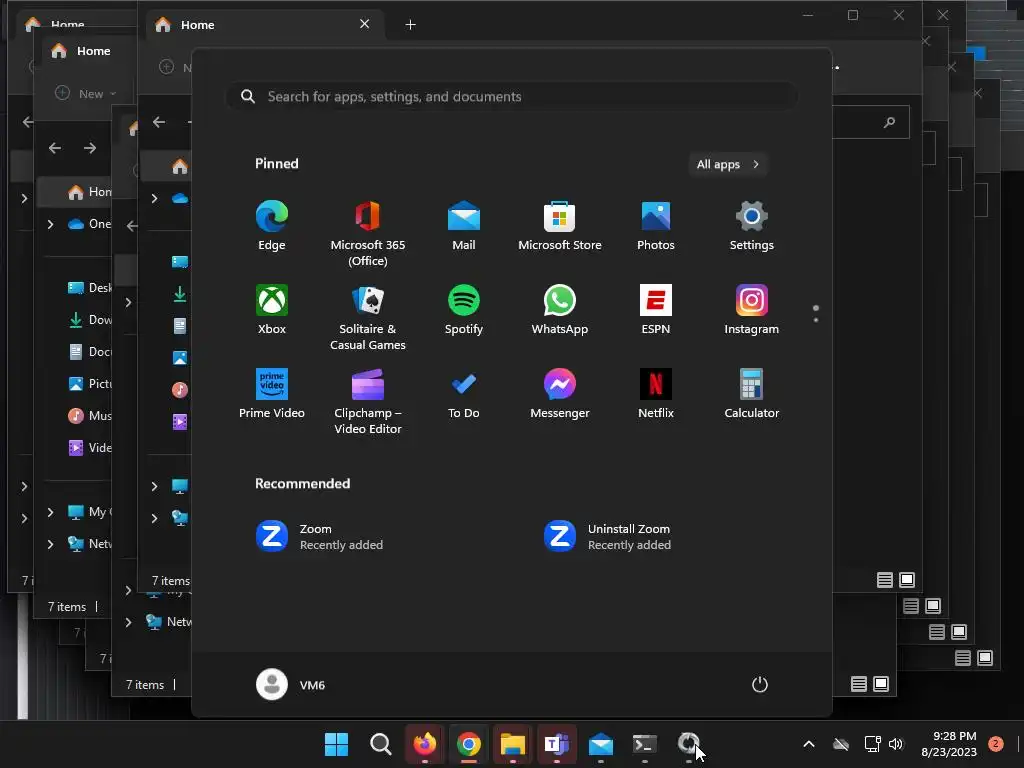Launch the ESPN app
Screen dimensions: 1024x768
[656, 310]
